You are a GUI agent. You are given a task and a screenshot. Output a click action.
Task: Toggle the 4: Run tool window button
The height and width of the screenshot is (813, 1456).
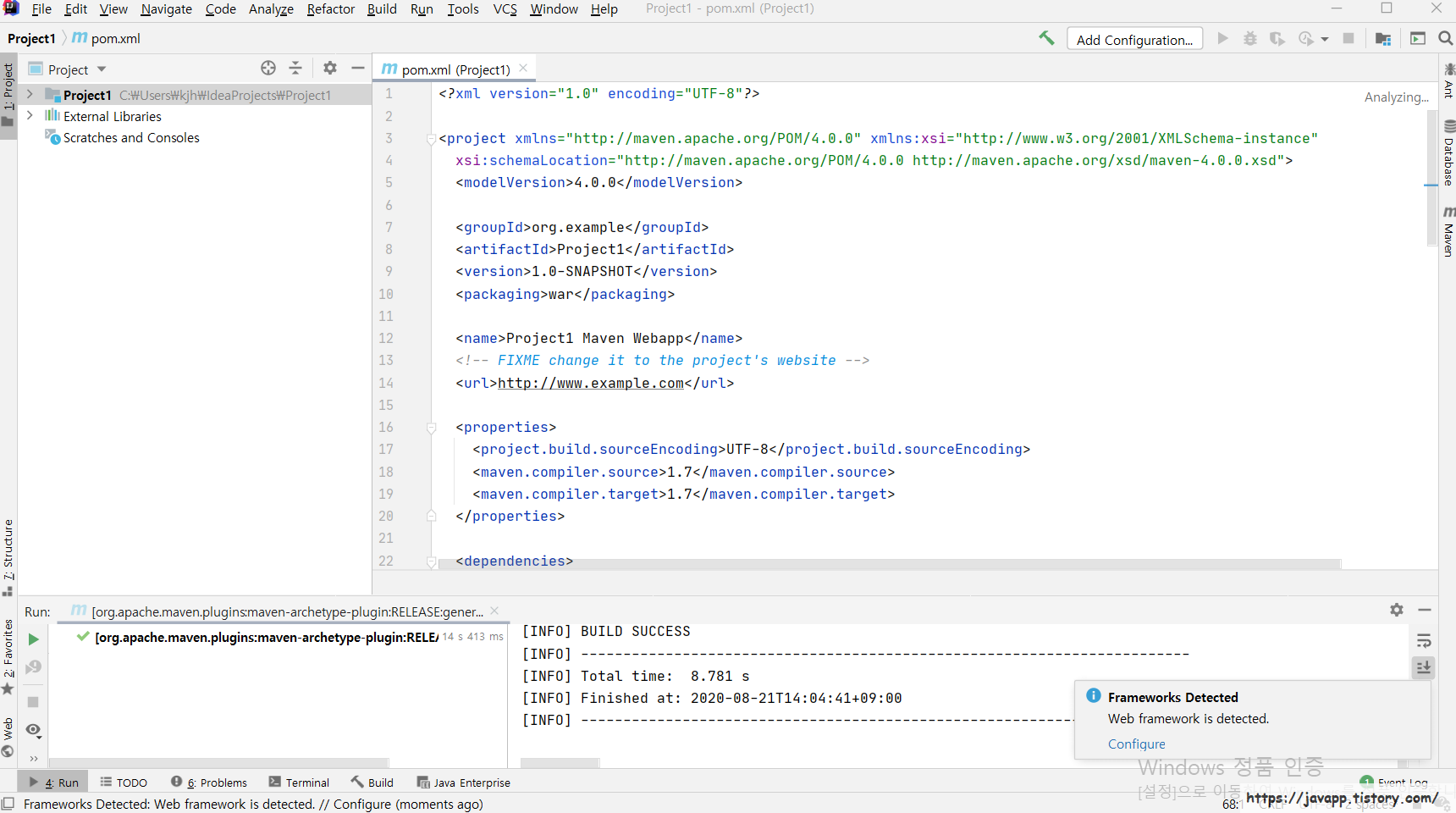53,783
